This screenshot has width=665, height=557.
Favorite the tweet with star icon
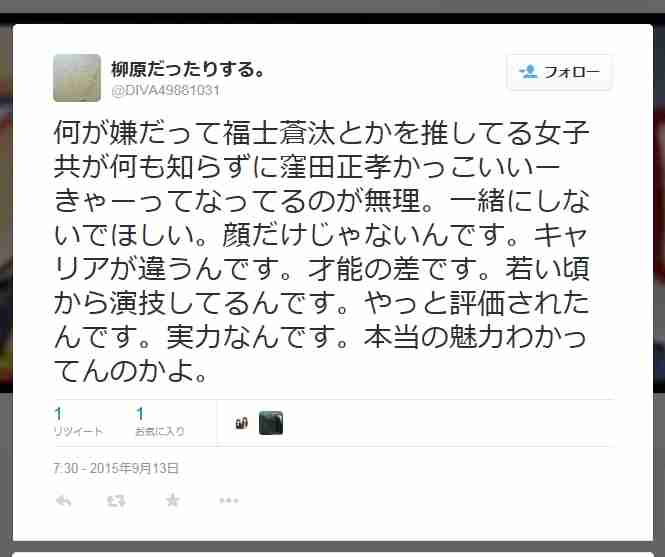(172, 501)
